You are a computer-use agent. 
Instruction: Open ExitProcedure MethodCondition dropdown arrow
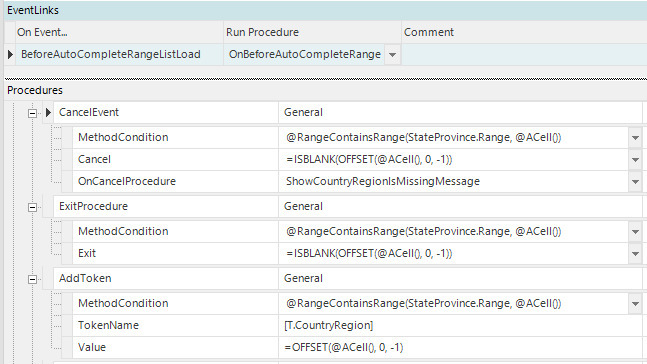pyautogui.click(x=635, y=232)
